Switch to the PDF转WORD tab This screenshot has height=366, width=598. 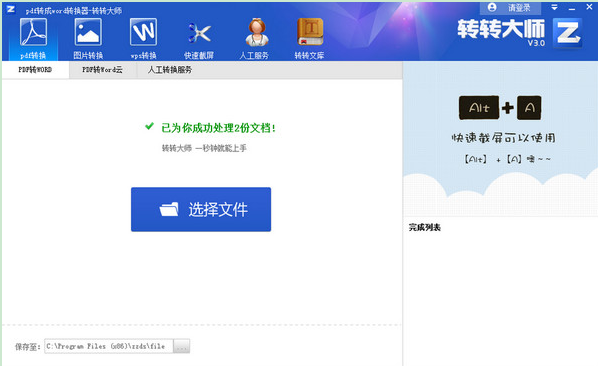[x=35, y=70]
